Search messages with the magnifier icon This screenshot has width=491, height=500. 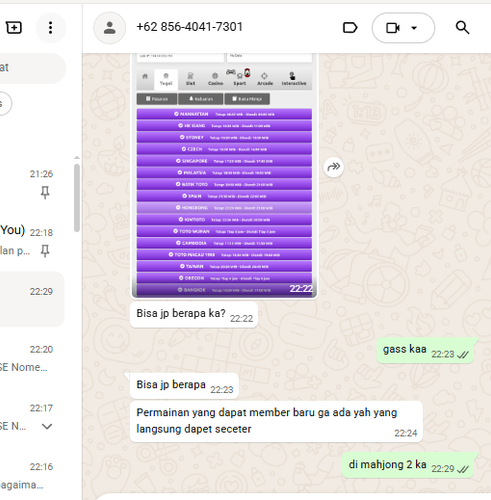point(462,27)
